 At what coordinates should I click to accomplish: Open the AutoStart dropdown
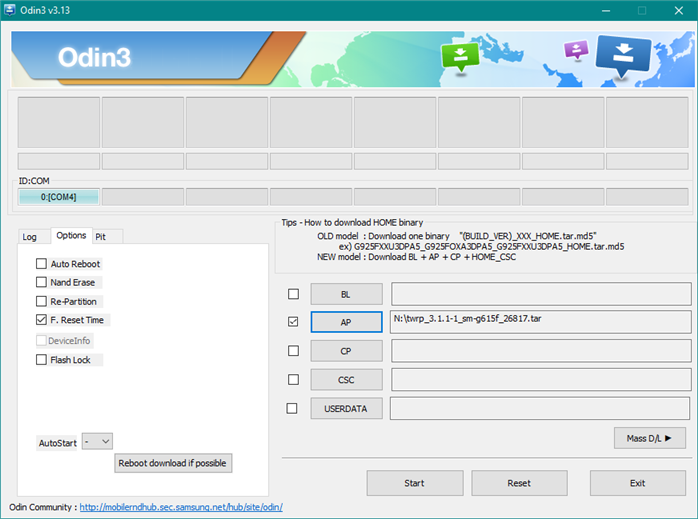(x=97, y=442)
